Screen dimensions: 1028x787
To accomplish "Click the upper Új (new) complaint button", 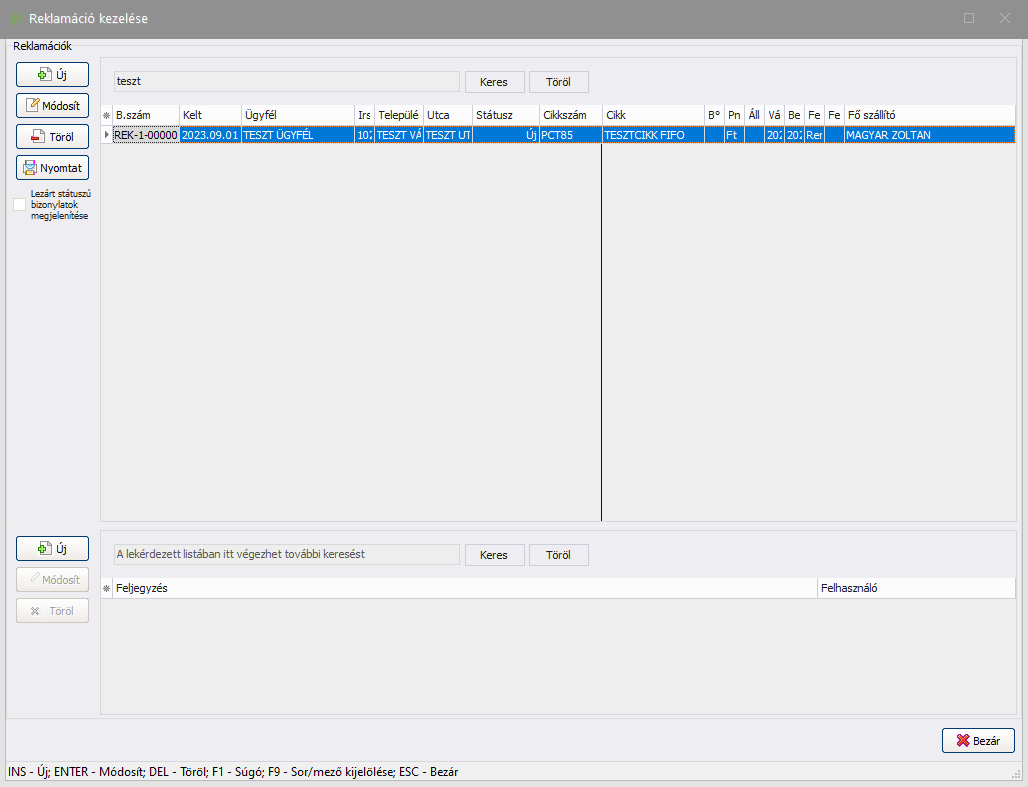I will 52,74.
